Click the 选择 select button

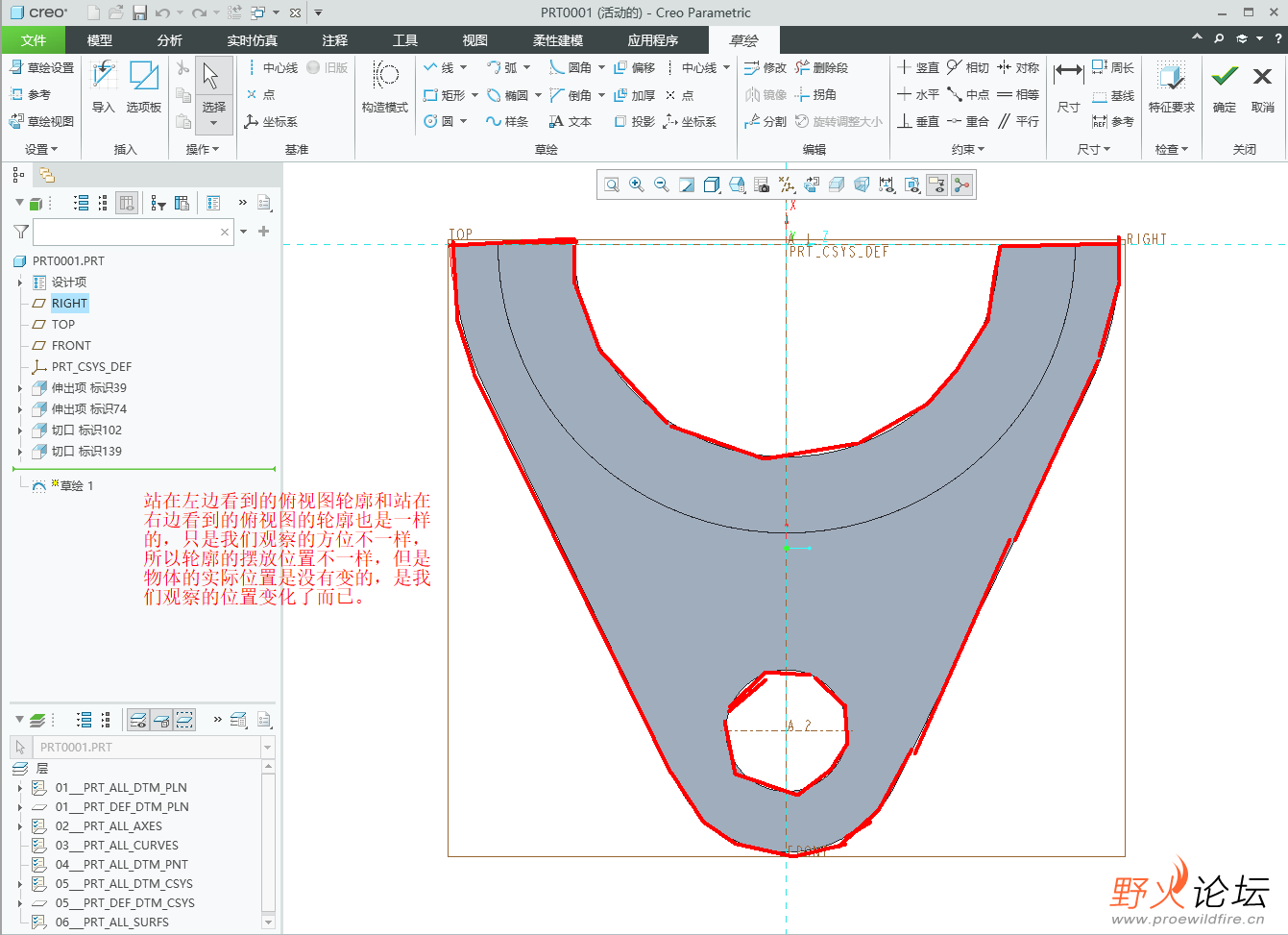click(x=213, y=94)
